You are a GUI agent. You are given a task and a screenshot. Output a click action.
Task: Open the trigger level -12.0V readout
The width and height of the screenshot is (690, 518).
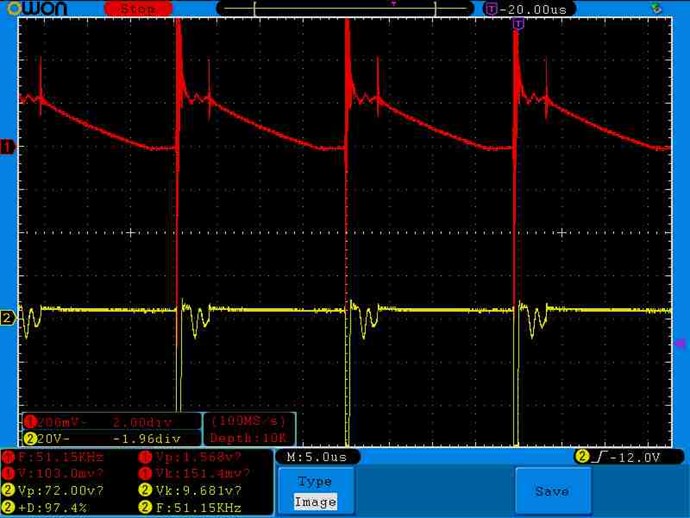[628, 457]
